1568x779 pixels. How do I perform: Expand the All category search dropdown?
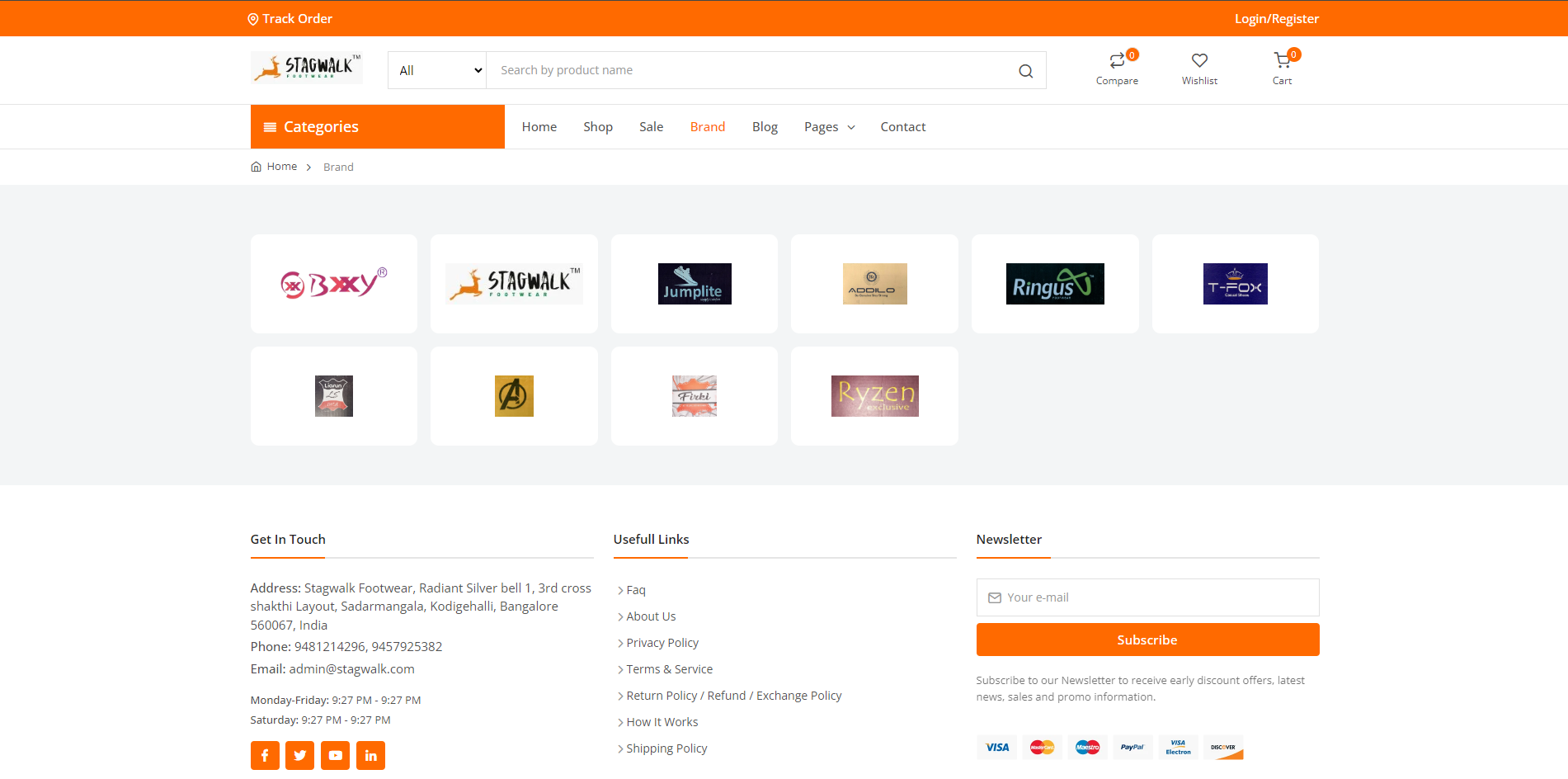[x=437, y=71]
